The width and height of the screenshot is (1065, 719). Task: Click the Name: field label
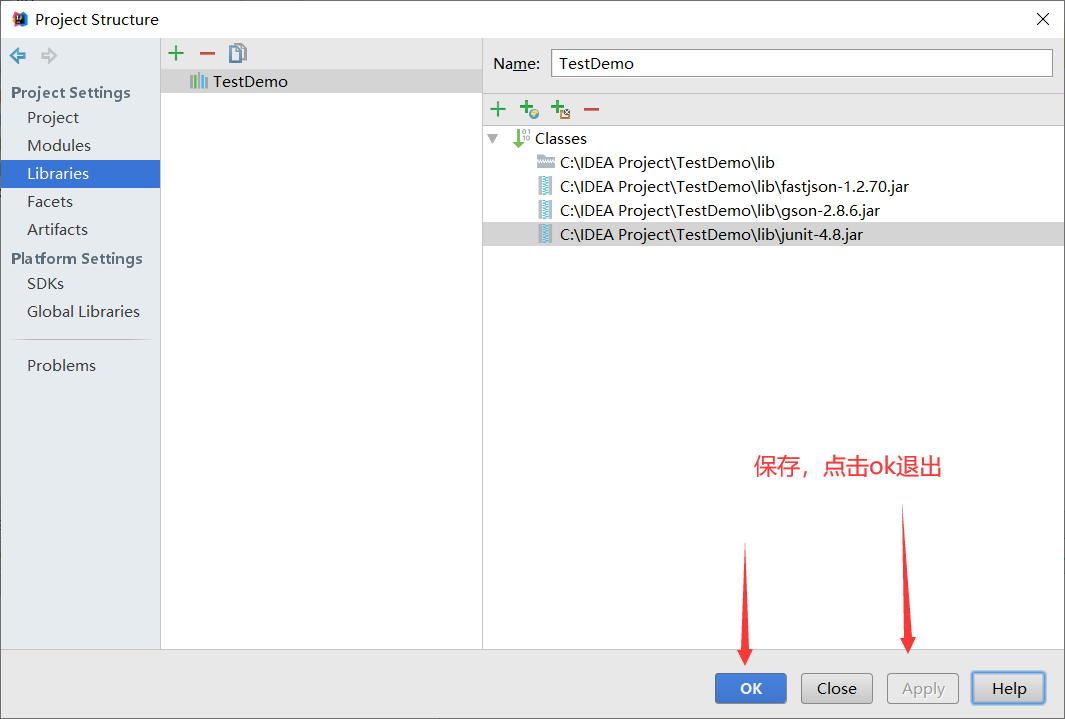[x=516, y=64]
